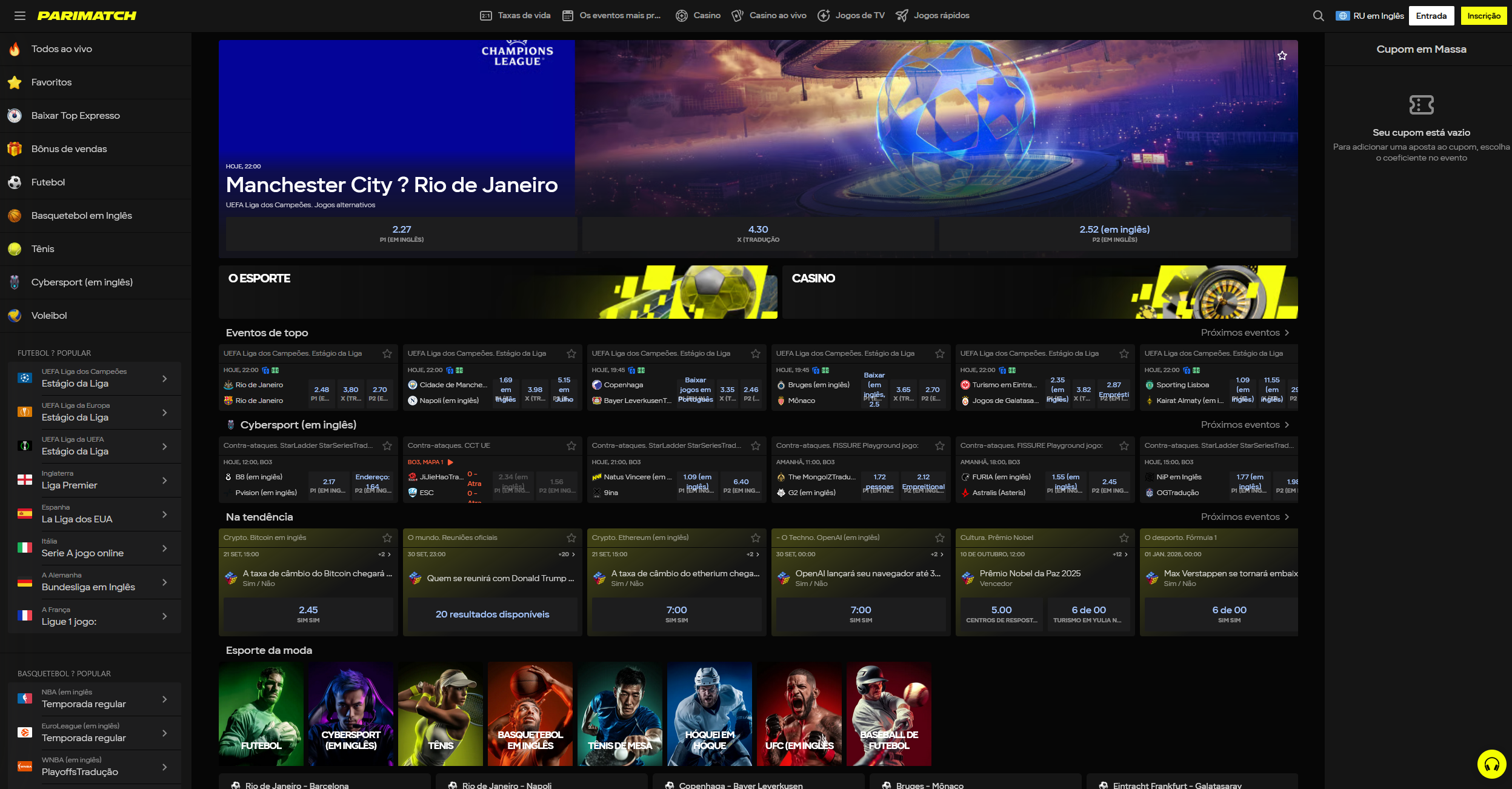The height and width of the screenshot is (789, 1512).
Task: Open the UFC sport thumbnail
Action: (799, 714)
